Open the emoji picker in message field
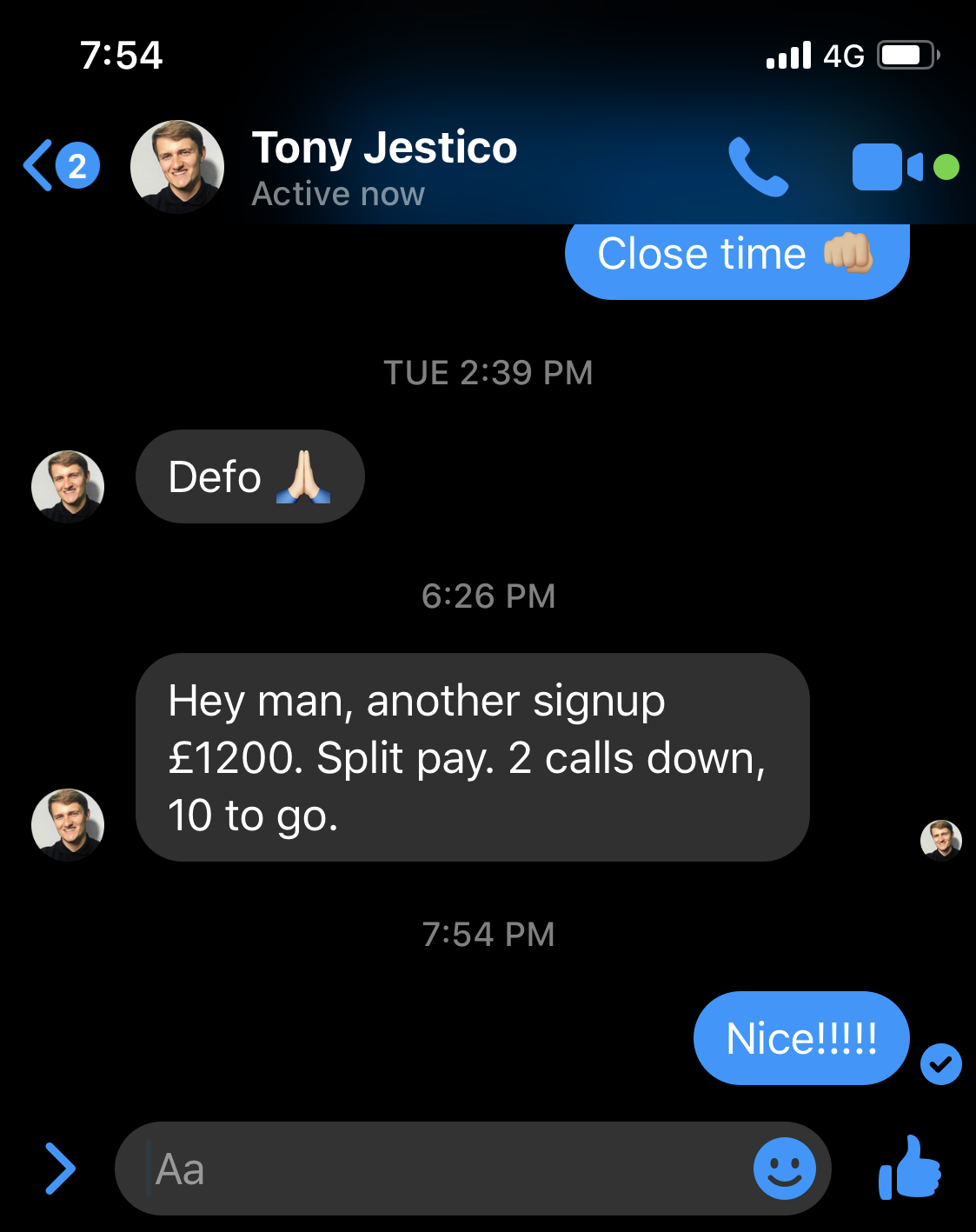Image resolution: width=976 pixels, height=1232 pixels. (784, 1169)
